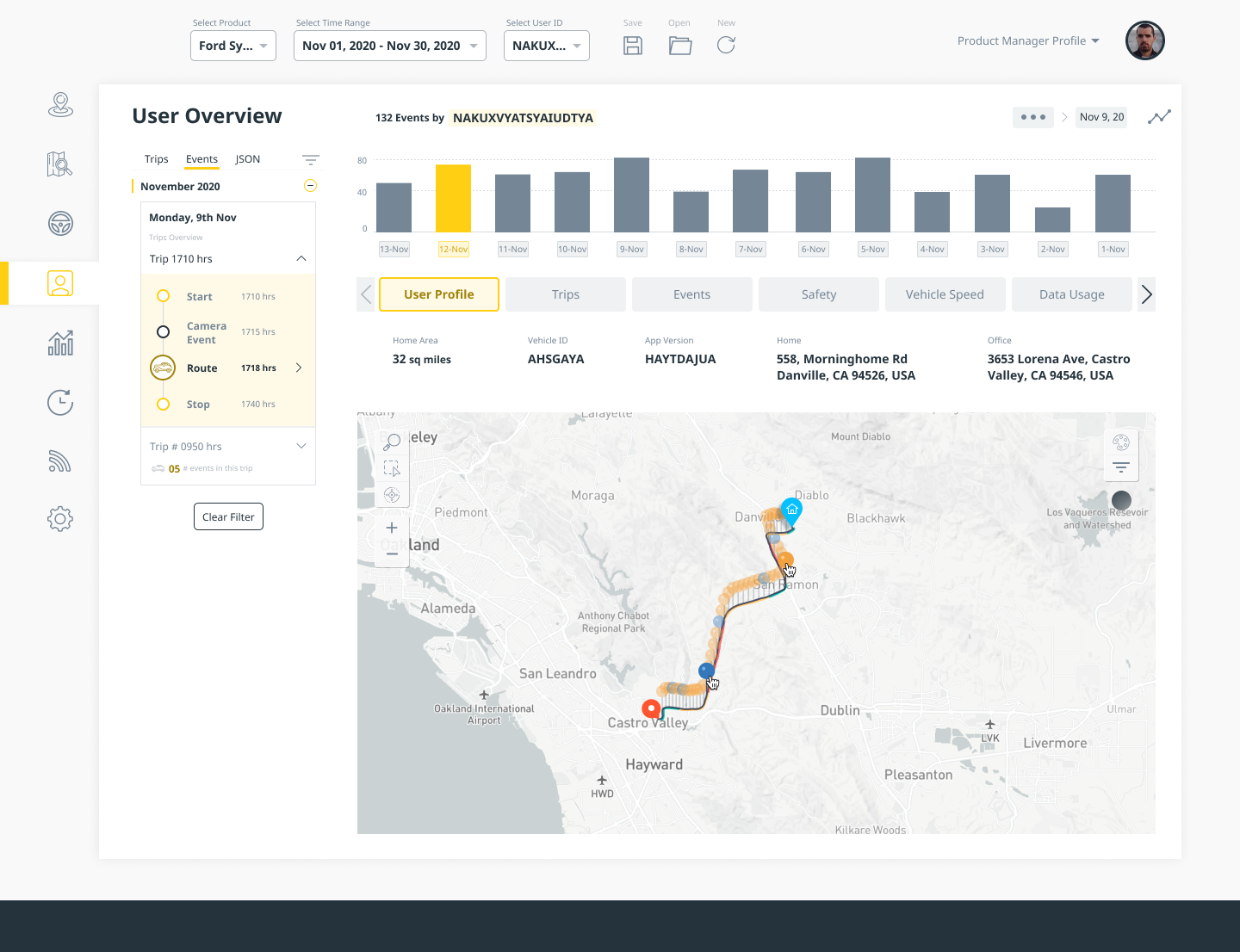Click the Save floppy disk icon
This screenshot has height=952, width=1240.
tap(633, 46)
